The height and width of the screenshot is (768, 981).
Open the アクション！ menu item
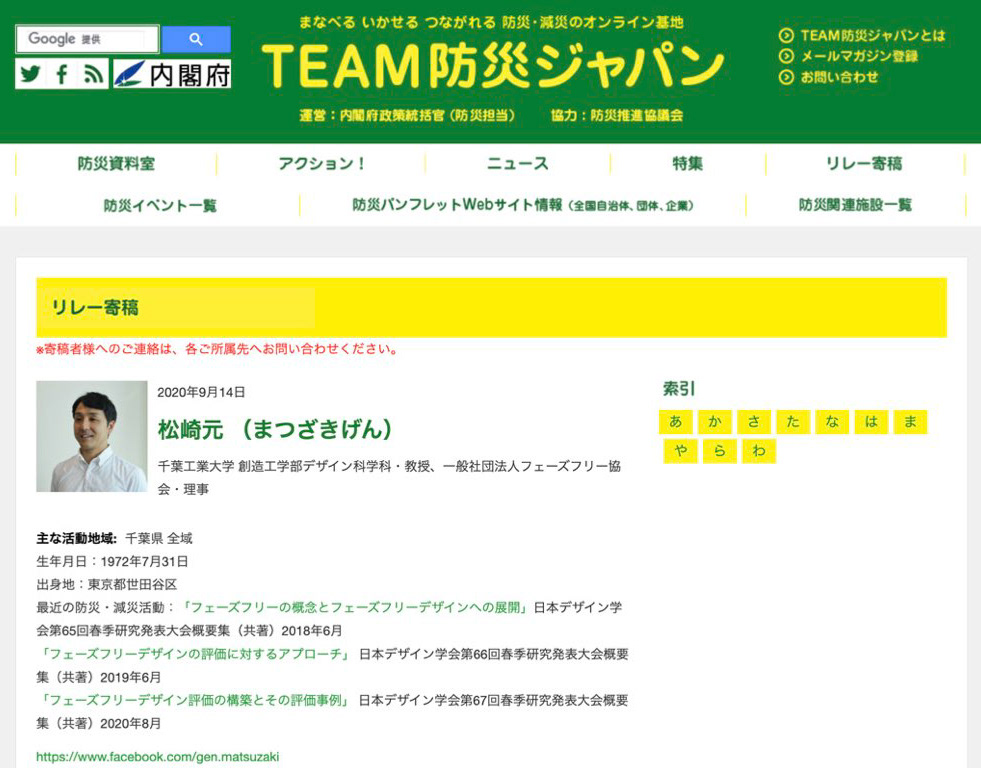[x=321, y=164]
